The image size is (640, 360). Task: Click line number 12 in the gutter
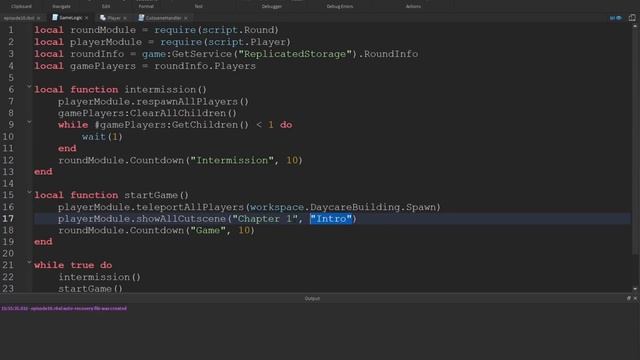pyautogui.click(x=8, y=160)
